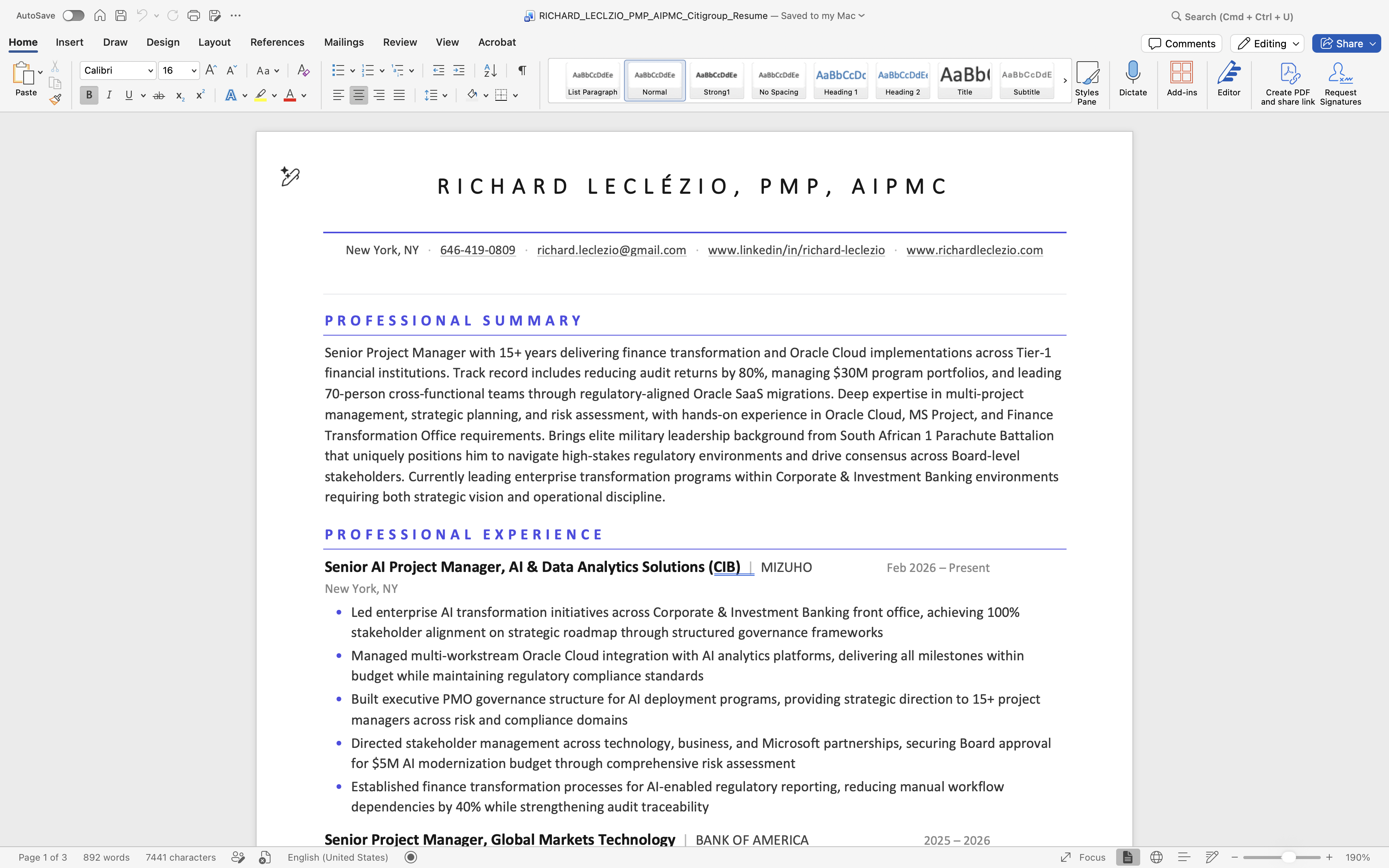The image size is (1389, 868).
Task: Show or hide paragraph marks
Action: pyautogui.click(x=522, y=70)
